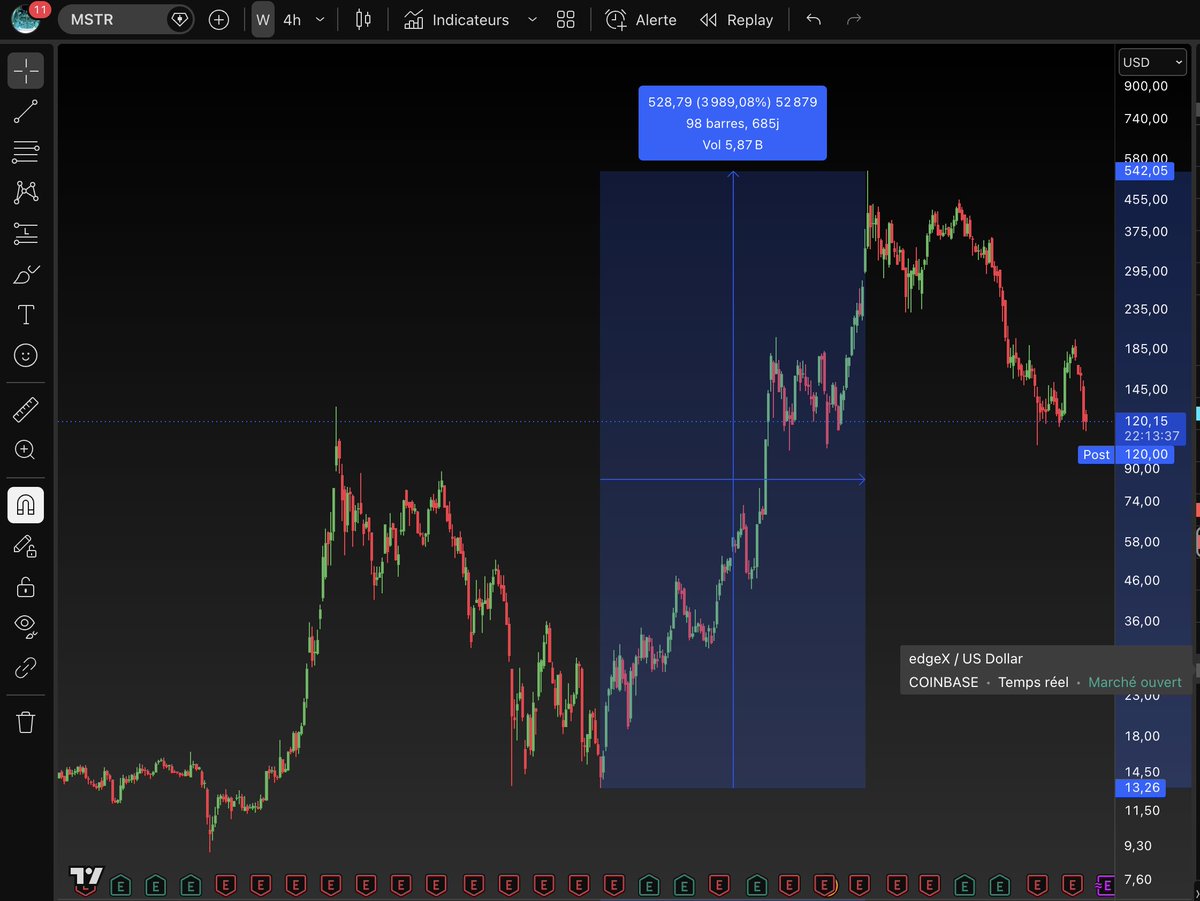Select the W weekly interval
1200x901 pixels.
(263, 19)
